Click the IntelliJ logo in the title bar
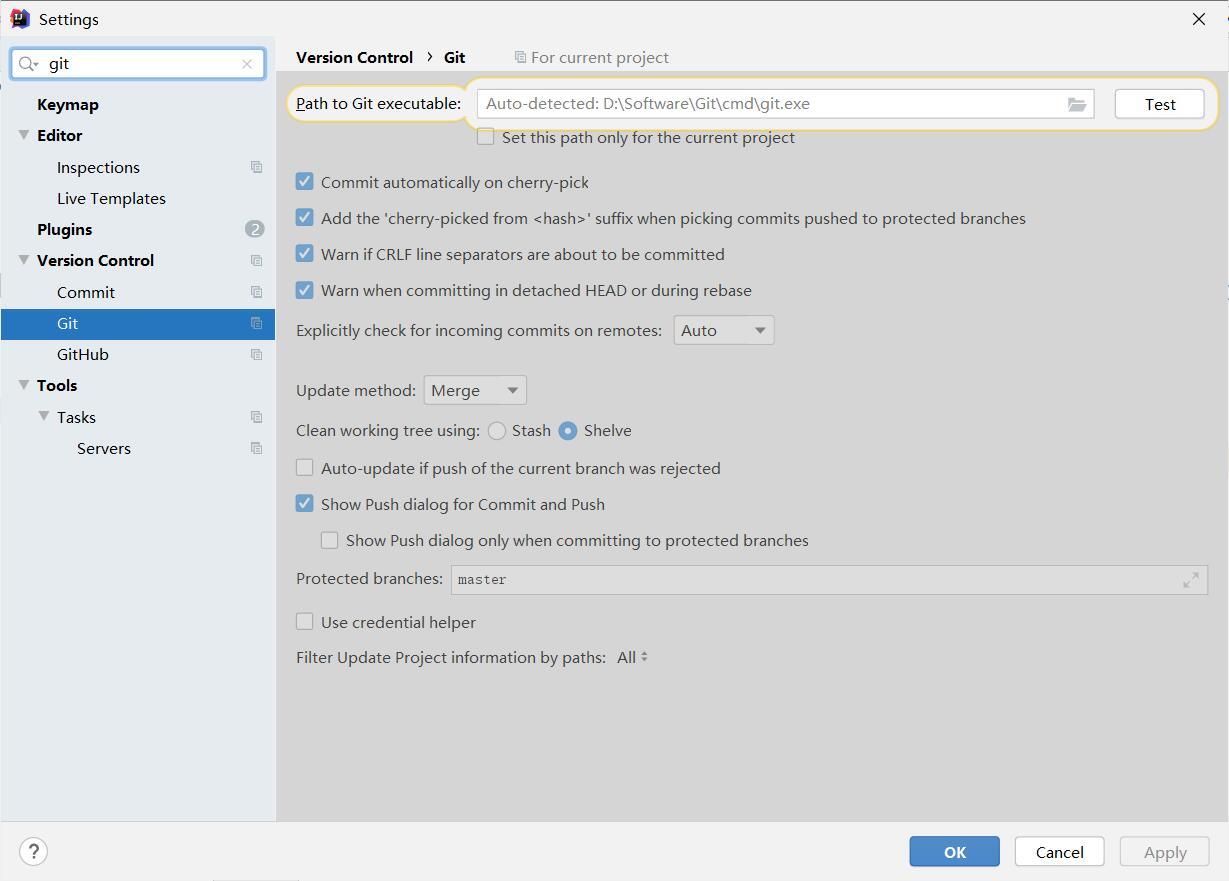 coord(20,19)
